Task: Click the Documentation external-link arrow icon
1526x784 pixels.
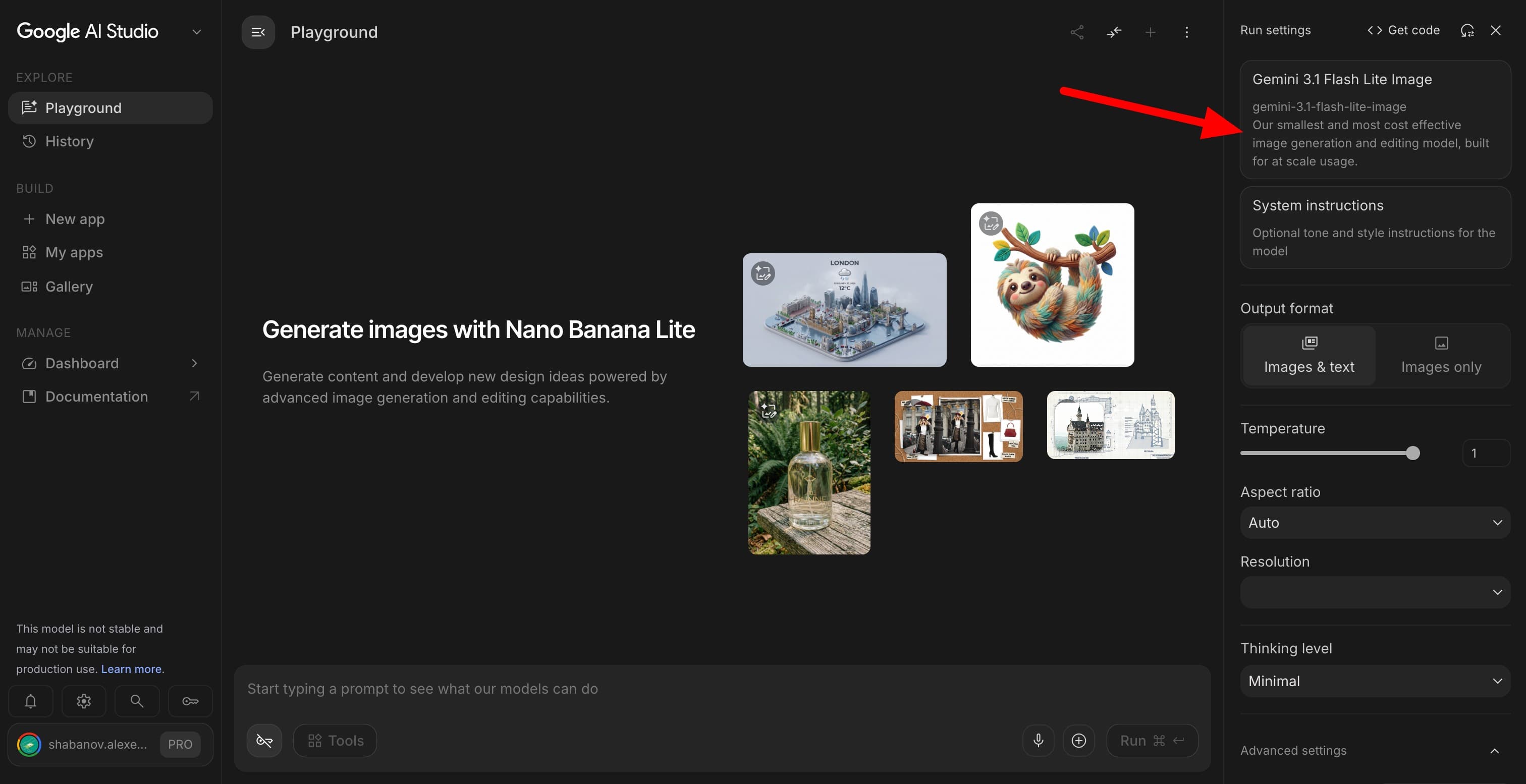Action: [x=194, y=396]
